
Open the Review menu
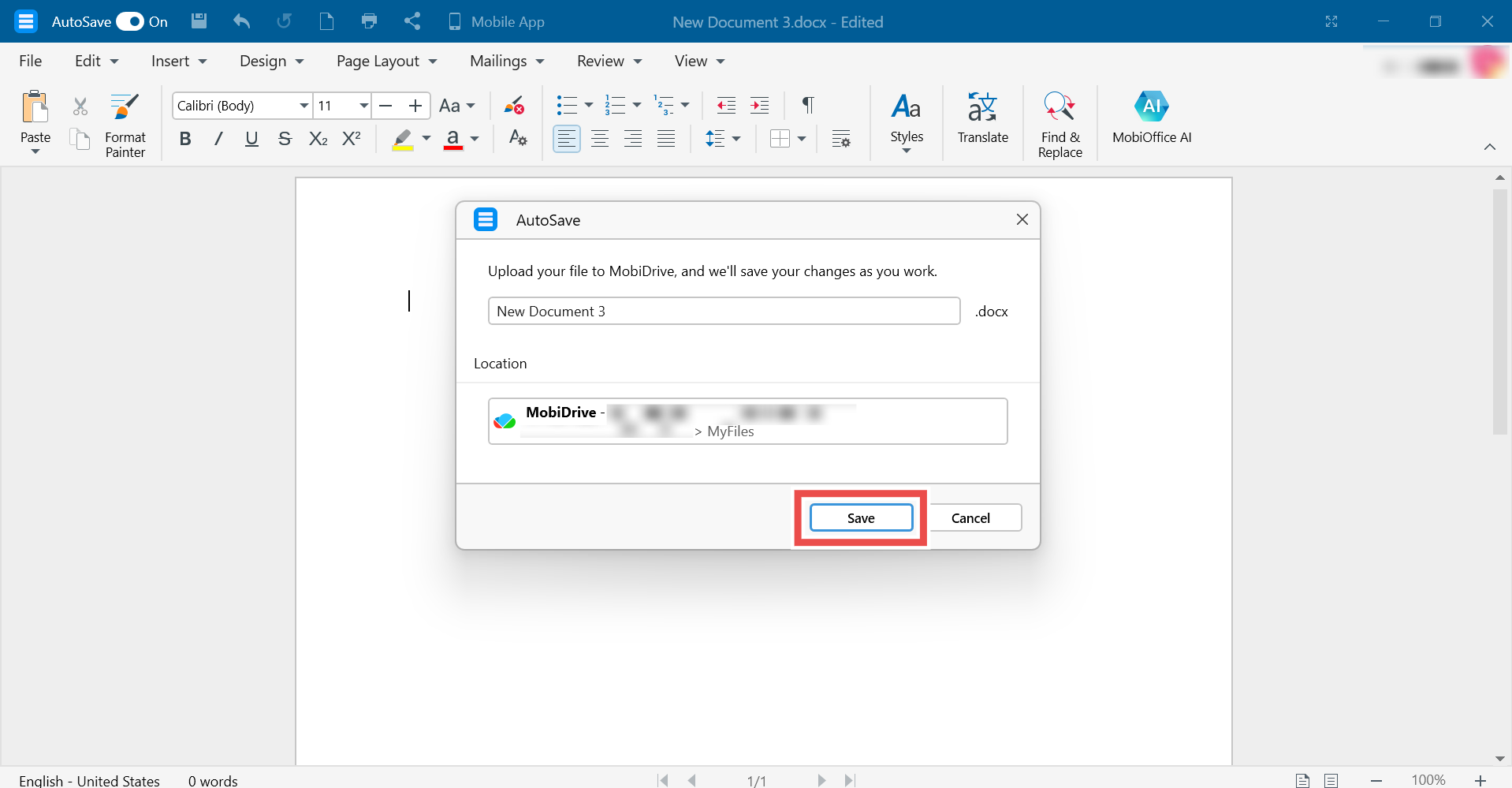[x=609, y=61]
